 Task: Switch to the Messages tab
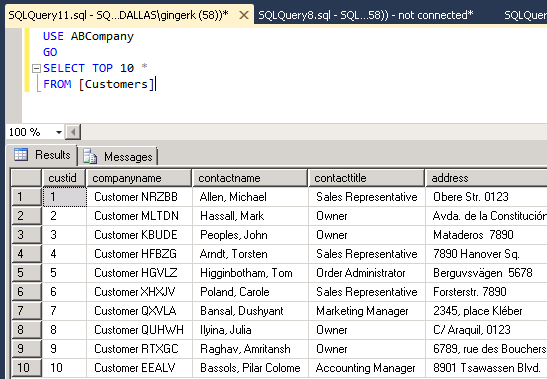click(x=118, y=156)
